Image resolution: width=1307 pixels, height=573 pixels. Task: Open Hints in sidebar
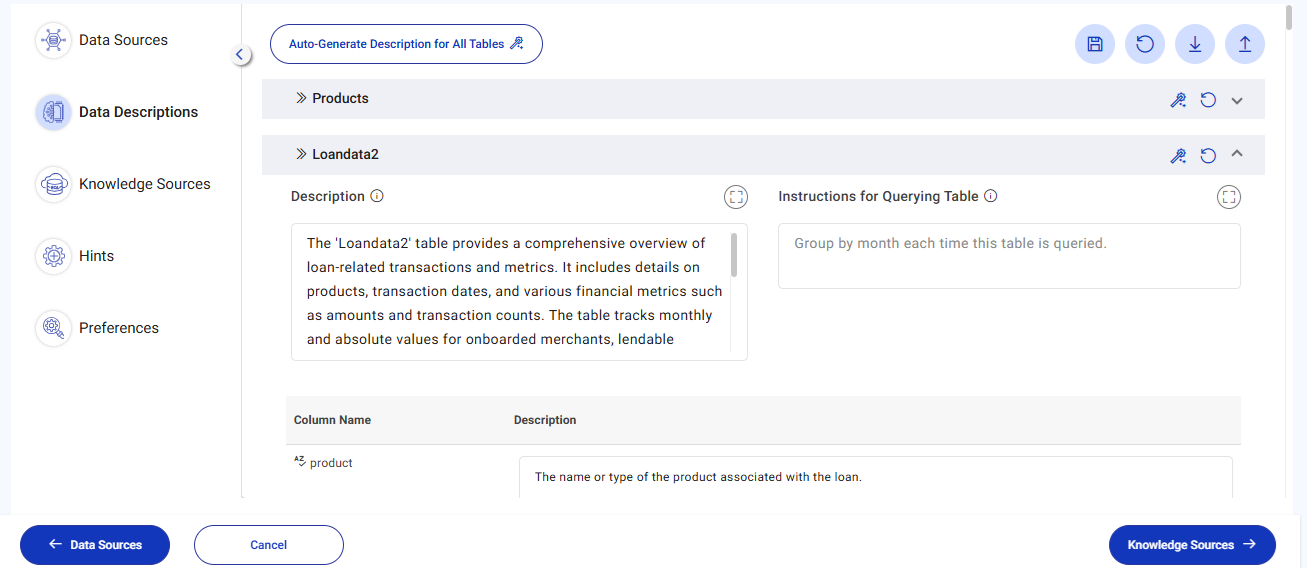click(96, 256)
